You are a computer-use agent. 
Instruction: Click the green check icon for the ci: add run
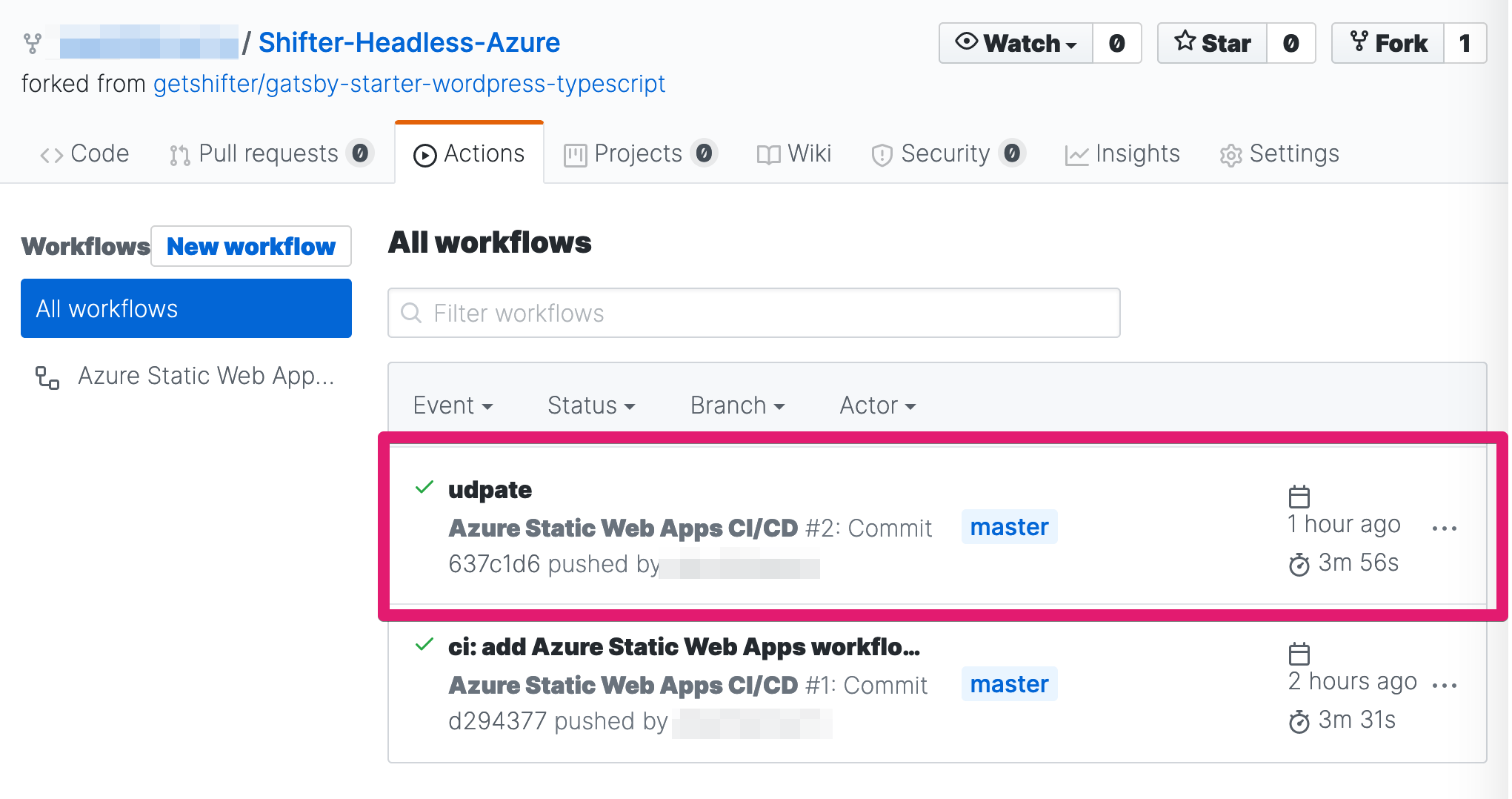pos(424,644)
